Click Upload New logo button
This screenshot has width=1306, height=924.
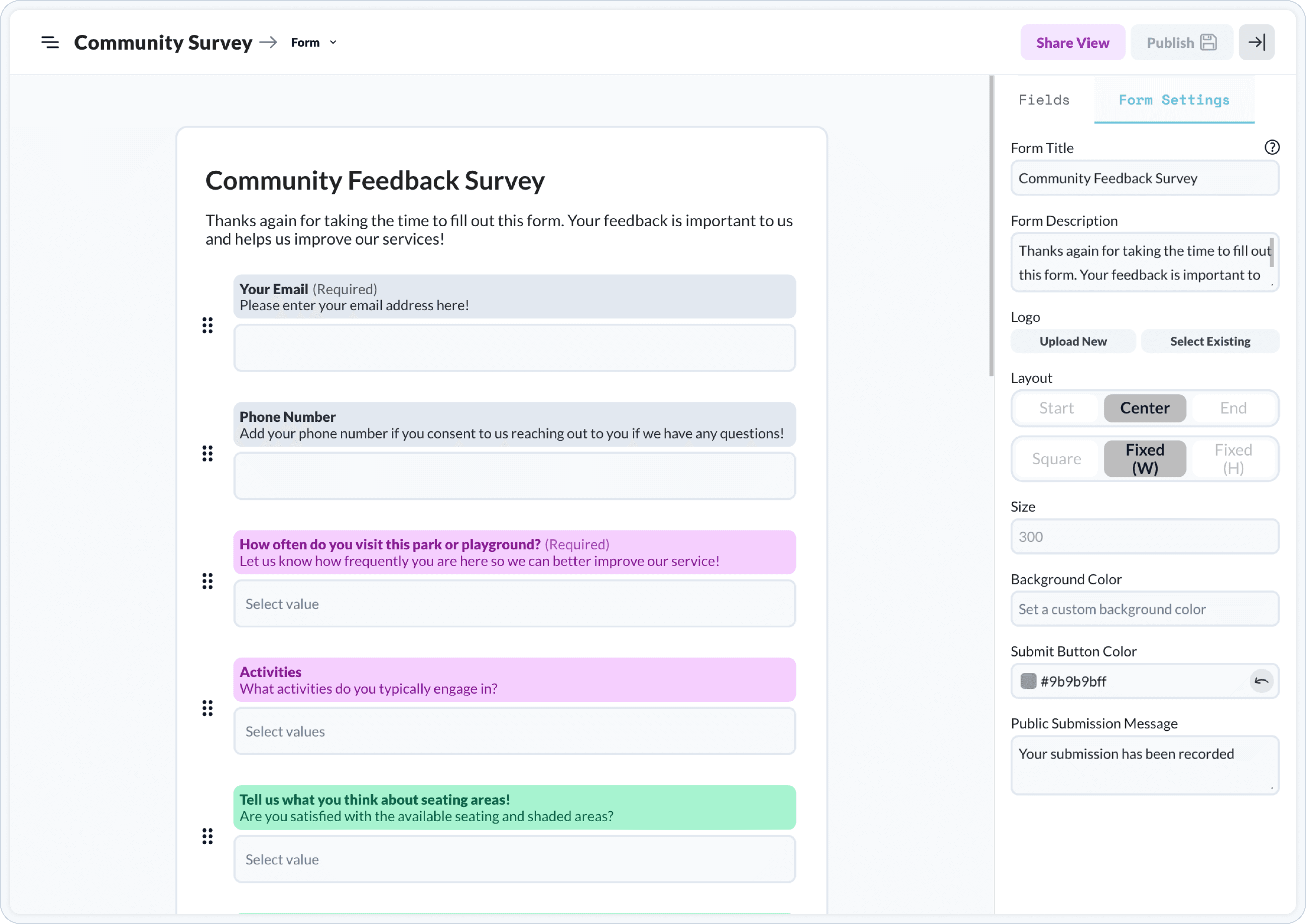point(1073,341)
